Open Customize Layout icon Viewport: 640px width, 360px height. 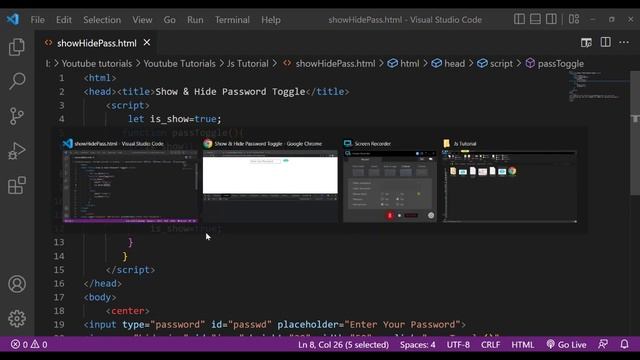click(574, 19)
